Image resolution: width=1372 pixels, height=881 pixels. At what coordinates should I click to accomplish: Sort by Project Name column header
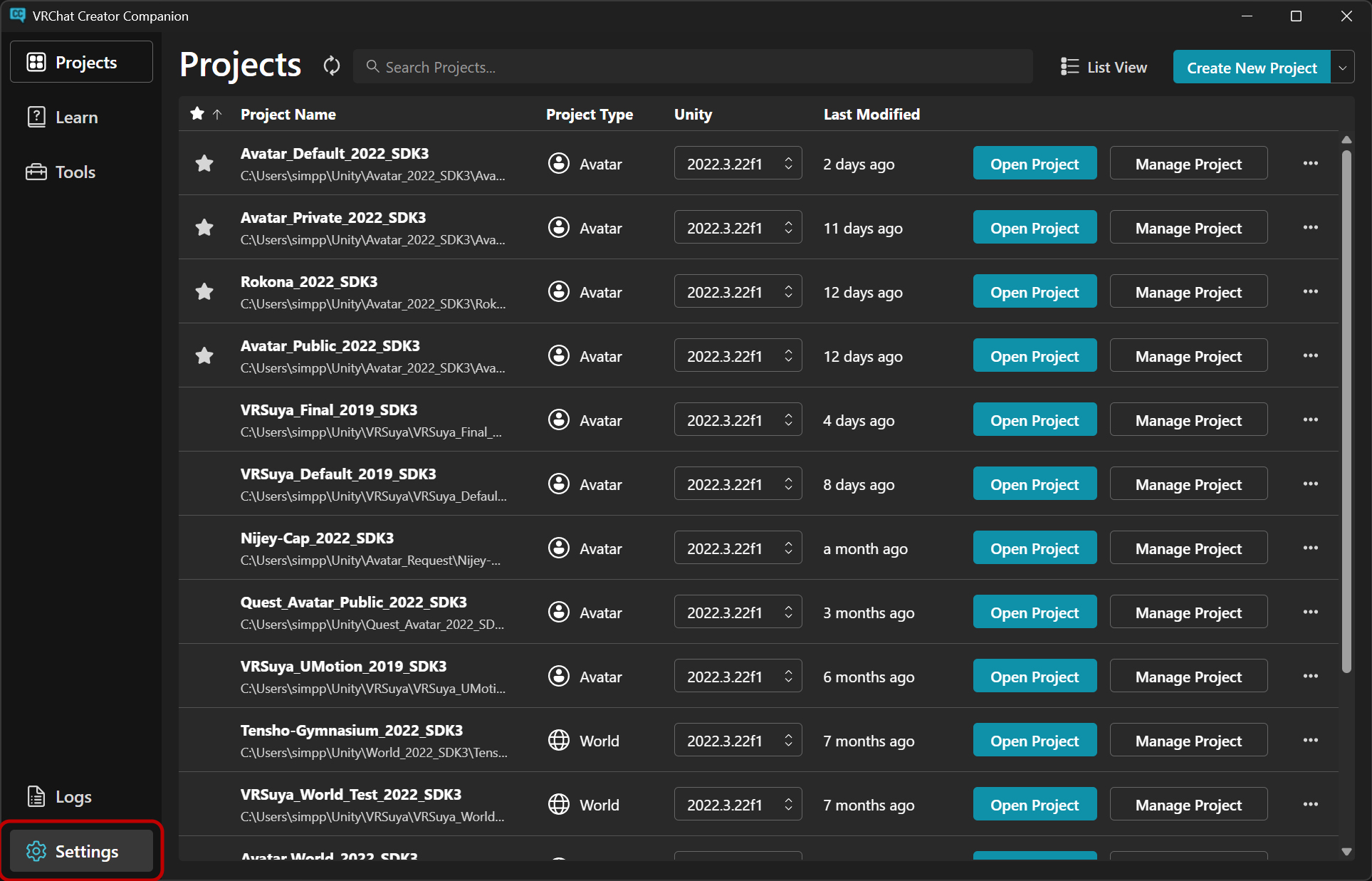[288, 114]
